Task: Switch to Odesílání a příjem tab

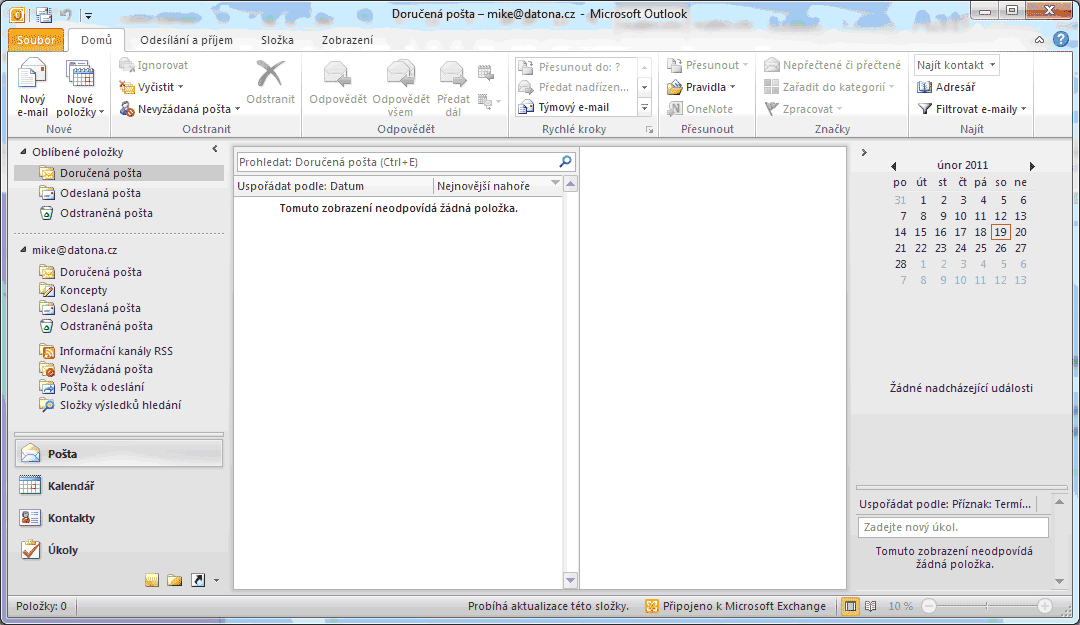Action: [187, 40]
